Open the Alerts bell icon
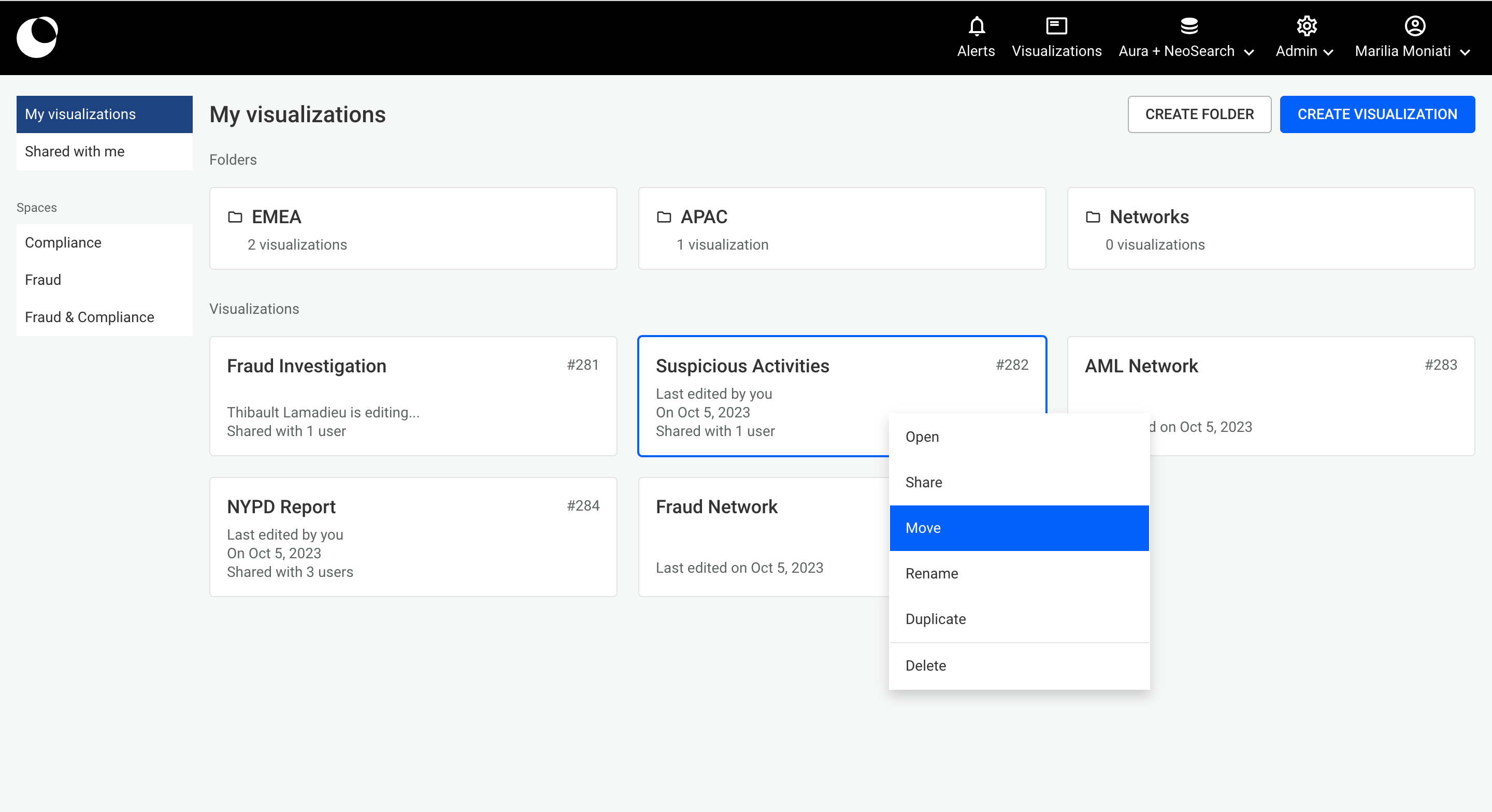 point(976,26)
